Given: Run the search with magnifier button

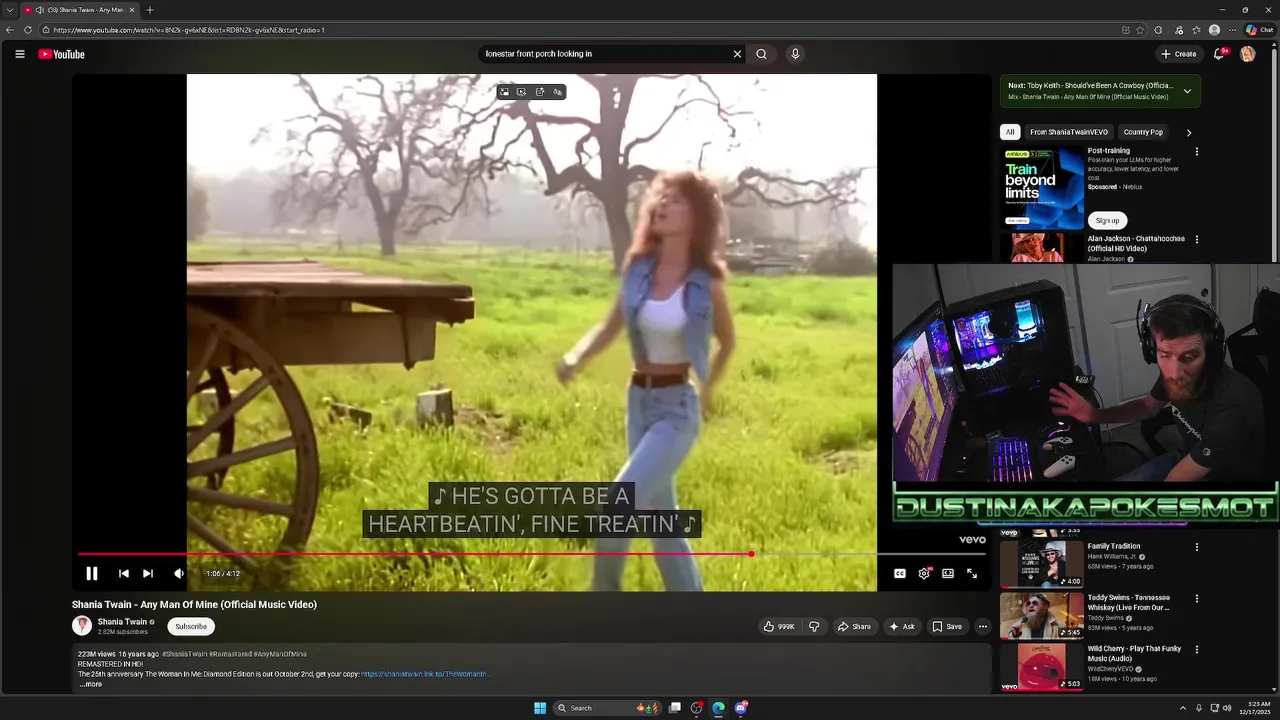Looking at the screenshot, I should coord(761,54).
